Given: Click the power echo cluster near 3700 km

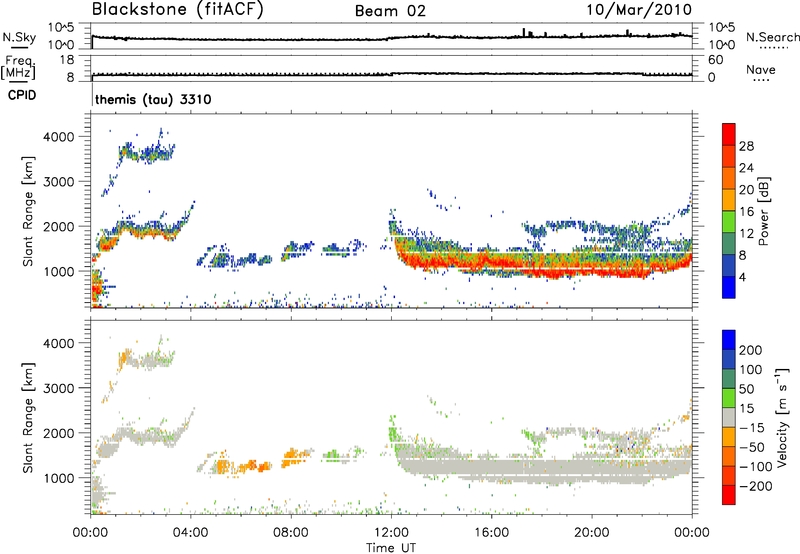Looking at the screenshot, I should pyautogui.click(x=147, y=152).
